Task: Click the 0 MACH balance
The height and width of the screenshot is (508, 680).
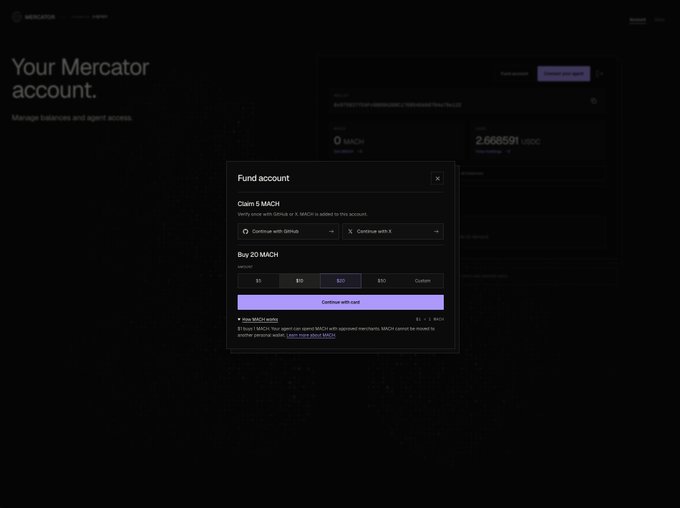Action: pos(349,141)
